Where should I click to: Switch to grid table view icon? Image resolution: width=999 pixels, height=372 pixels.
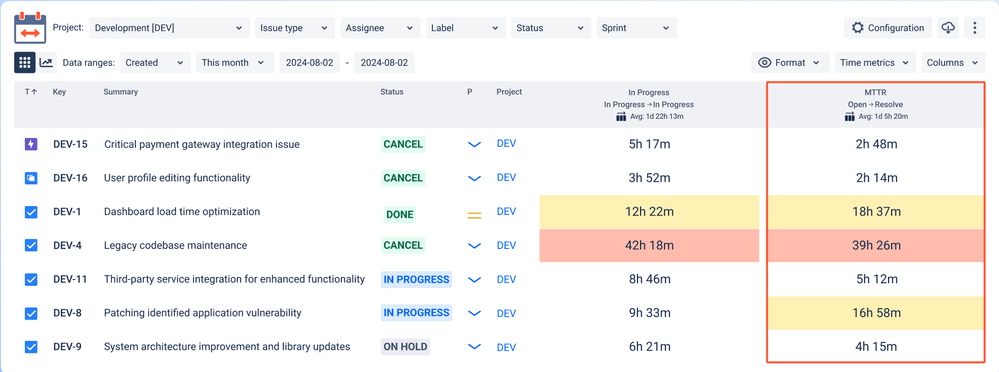pos(25,62)
